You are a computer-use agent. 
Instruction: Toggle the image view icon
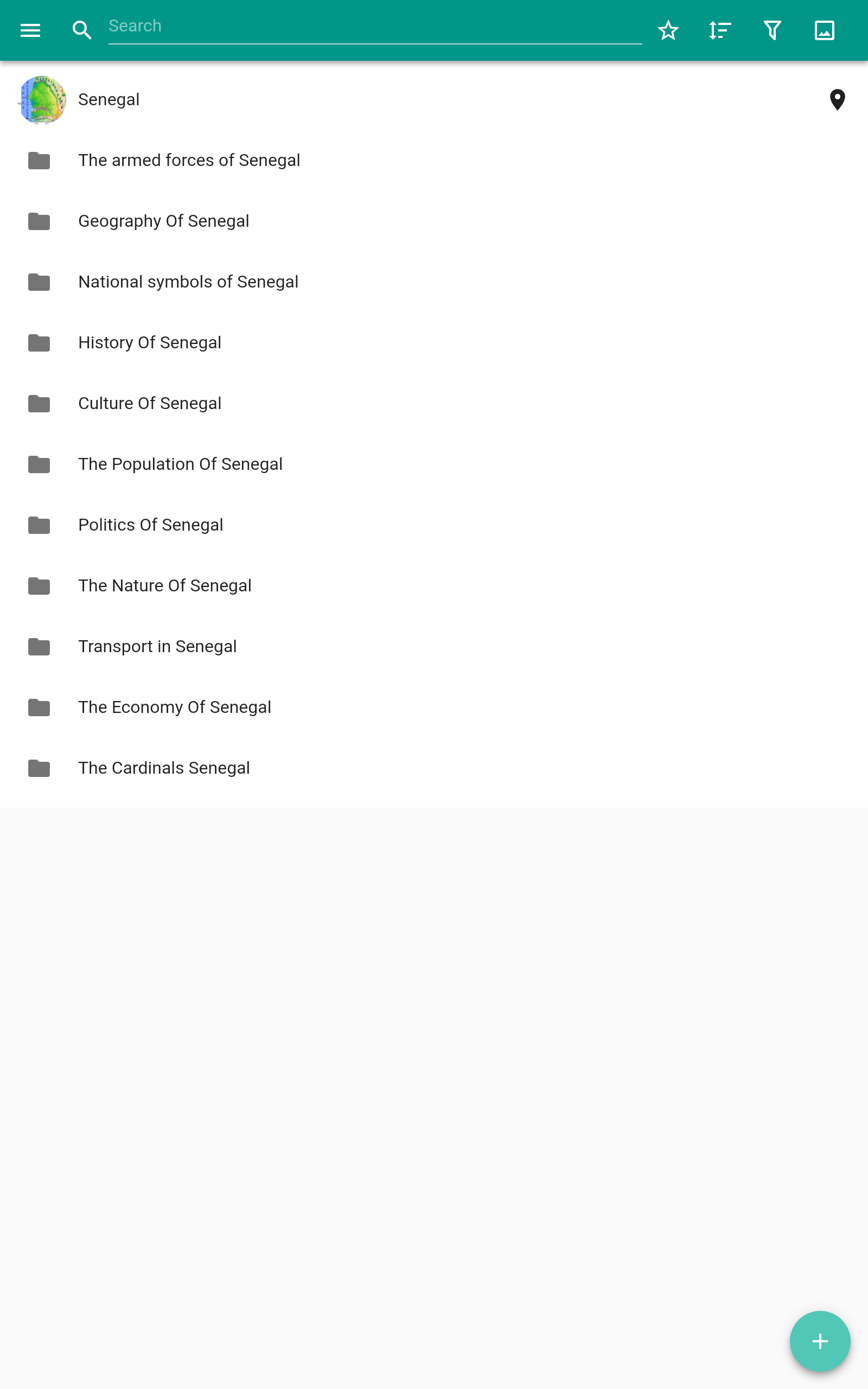(x=825, y=30)
